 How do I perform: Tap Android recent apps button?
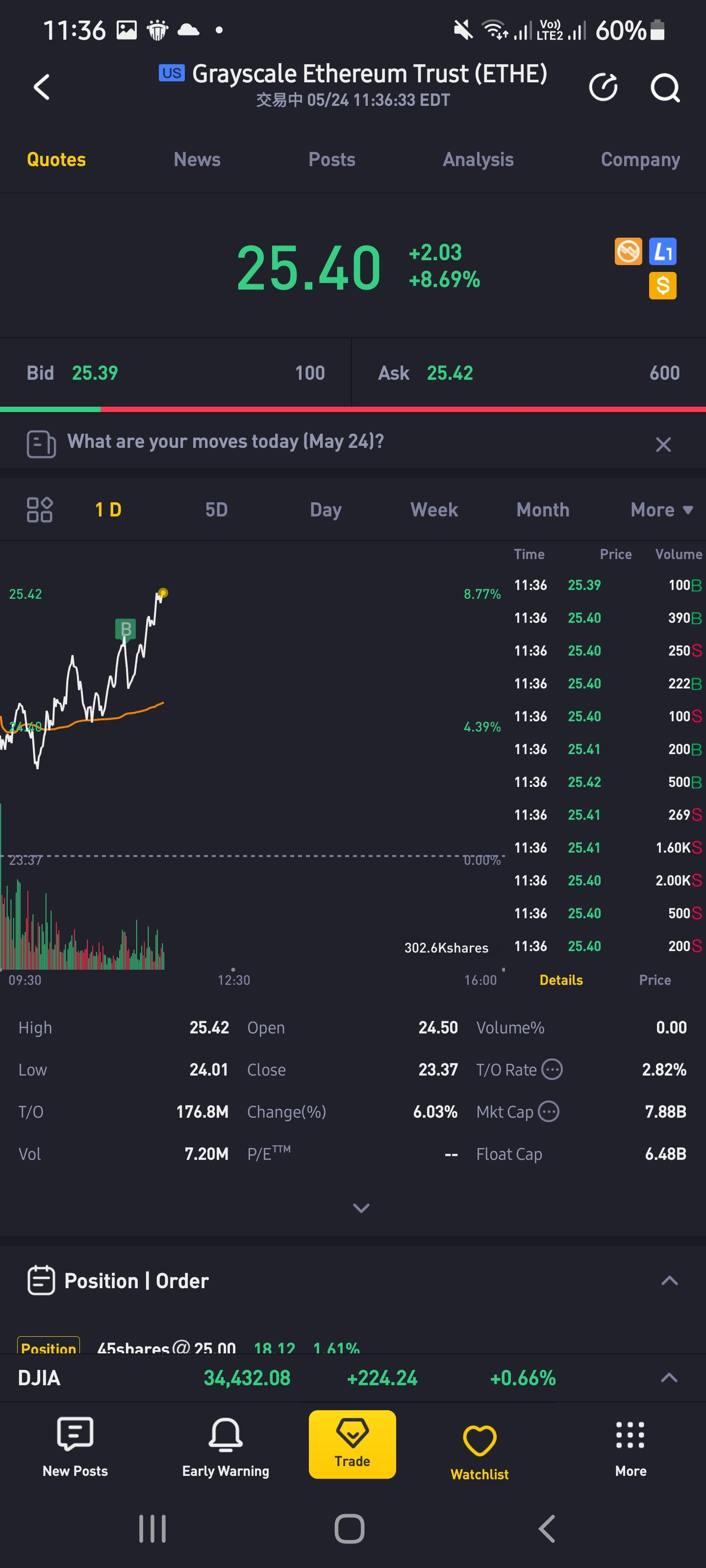(x=152, y=1528)
